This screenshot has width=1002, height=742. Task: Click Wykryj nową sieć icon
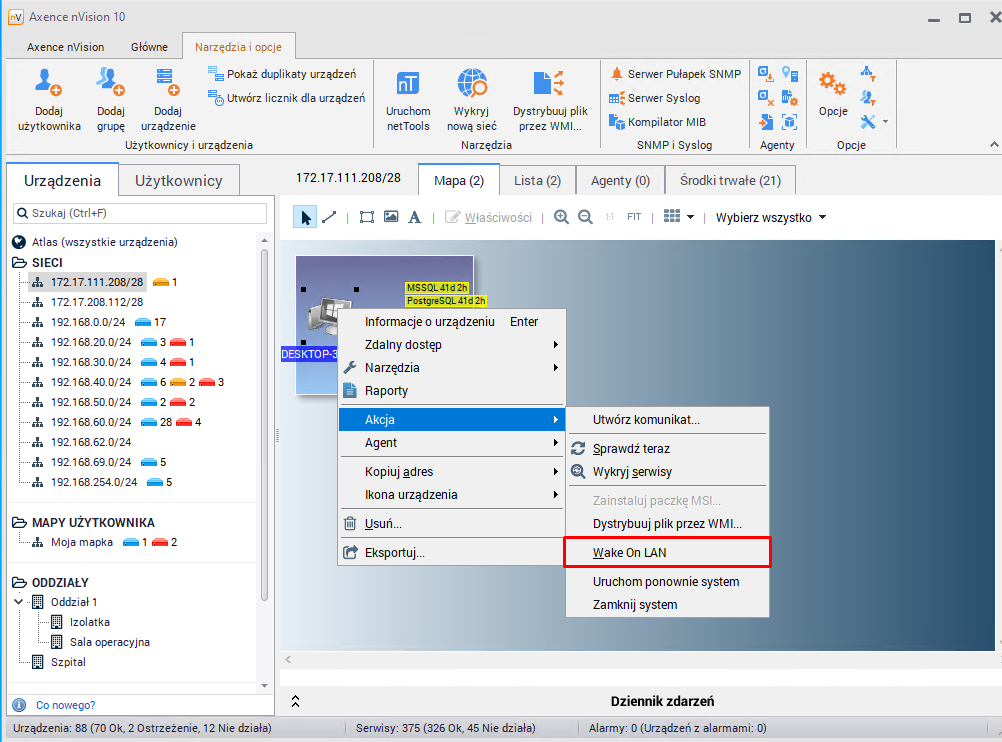(x=471, y=84)
